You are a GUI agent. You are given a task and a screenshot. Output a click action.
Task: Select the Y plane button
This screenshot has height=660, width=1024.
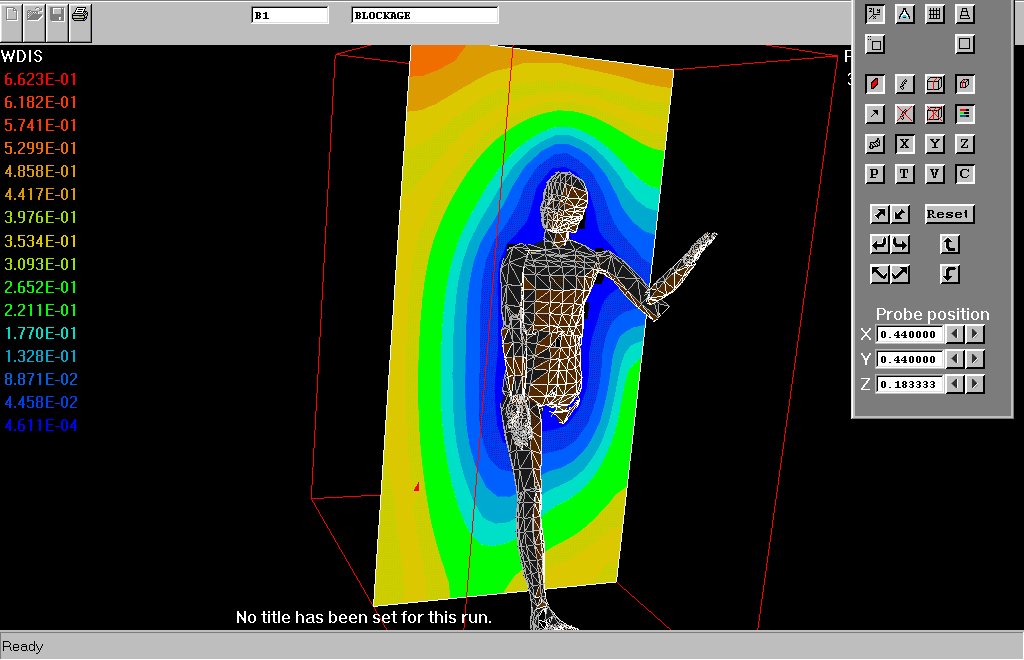(934, 144)
